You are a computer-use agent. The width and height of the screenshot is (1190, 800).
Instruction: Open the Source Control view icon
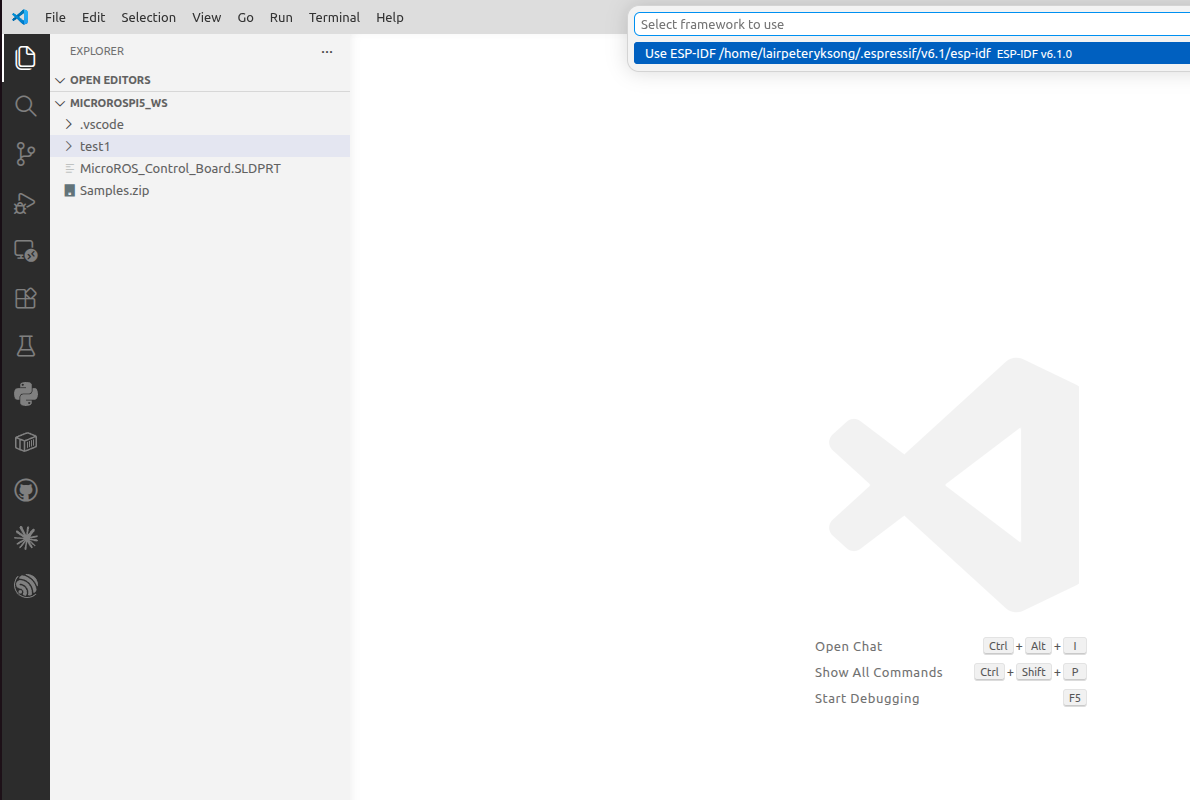point(25,154)
